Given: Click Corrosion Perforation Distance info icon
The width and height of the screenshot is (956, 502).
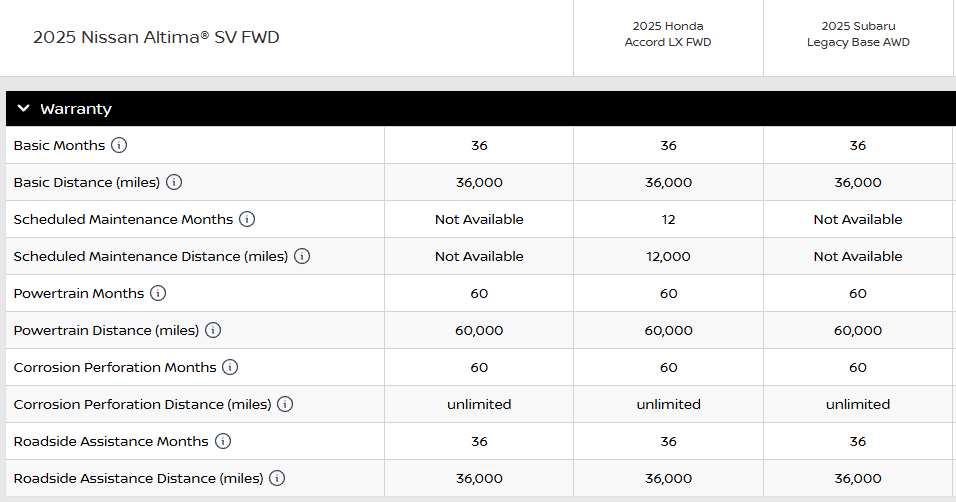Looking at the screenshot, I should click(285, 404).
